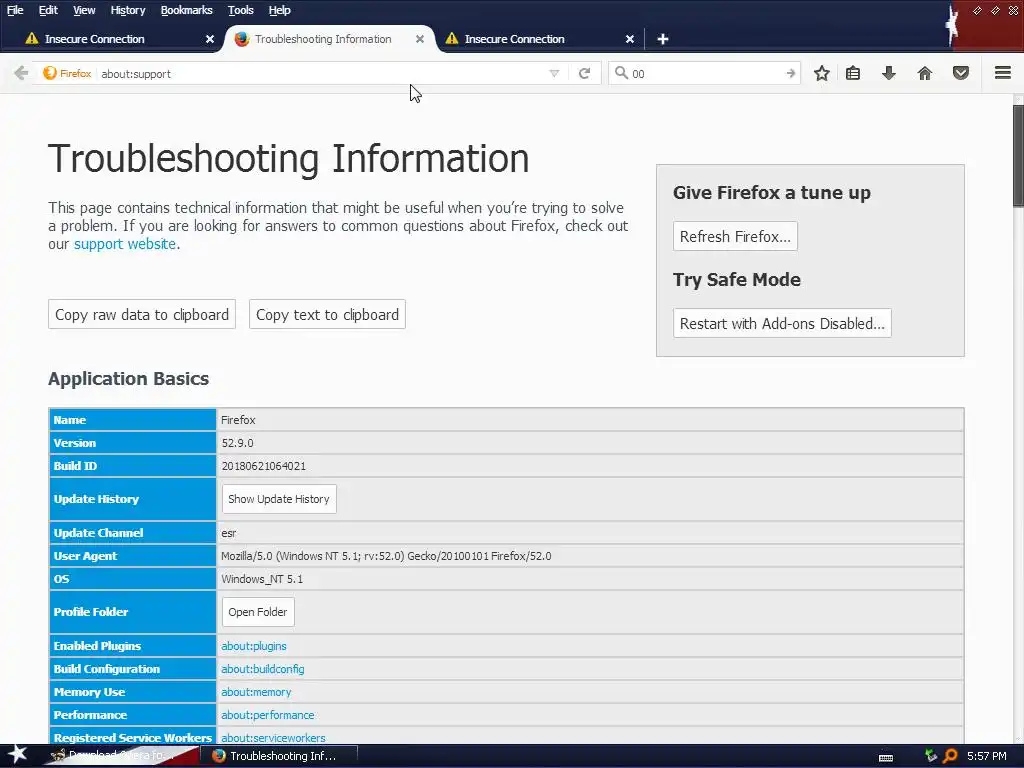Open the Tools menu
1024x768 pixels.
pyautogui.click(x=240, y=10)
